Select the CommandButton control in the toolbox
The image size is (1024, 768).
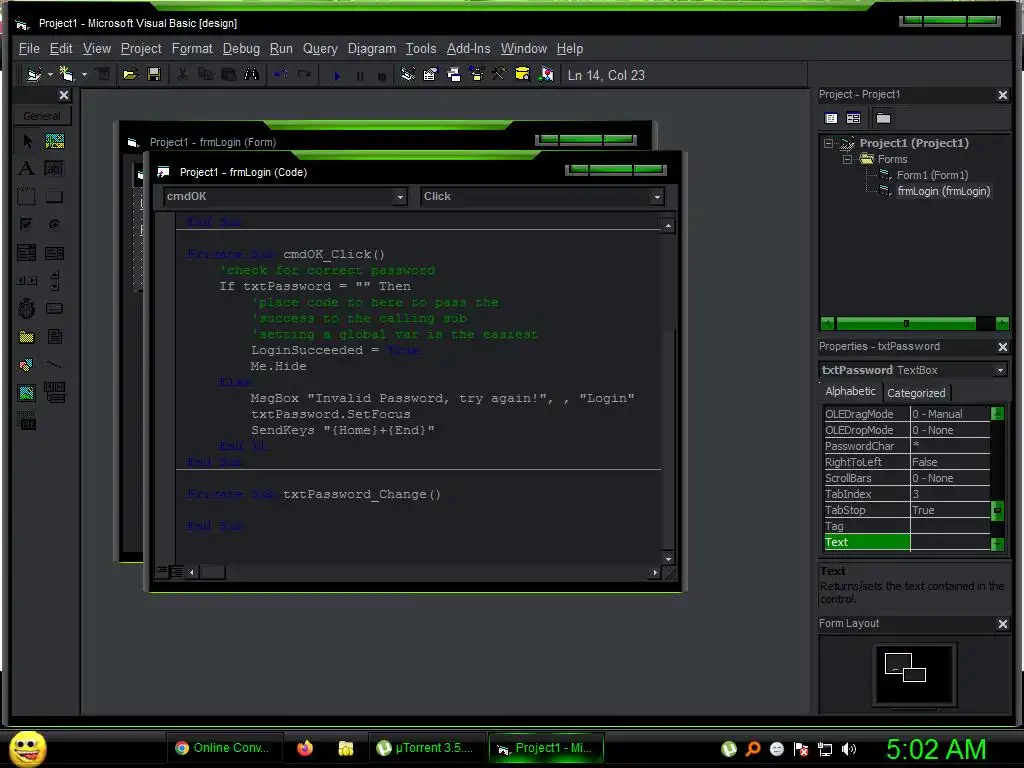(x=54, y=196)
